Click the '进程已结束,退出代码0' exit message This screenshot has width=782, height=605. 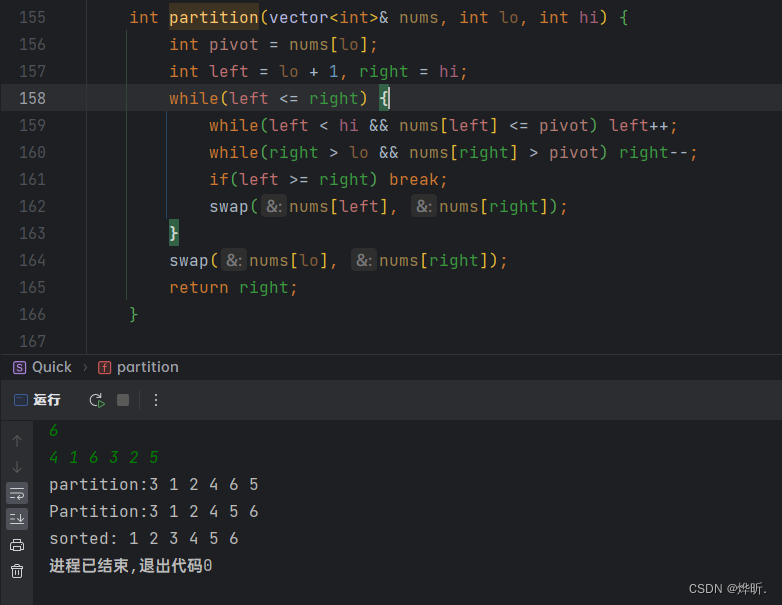pyautogui.click(x=131, y=566)
